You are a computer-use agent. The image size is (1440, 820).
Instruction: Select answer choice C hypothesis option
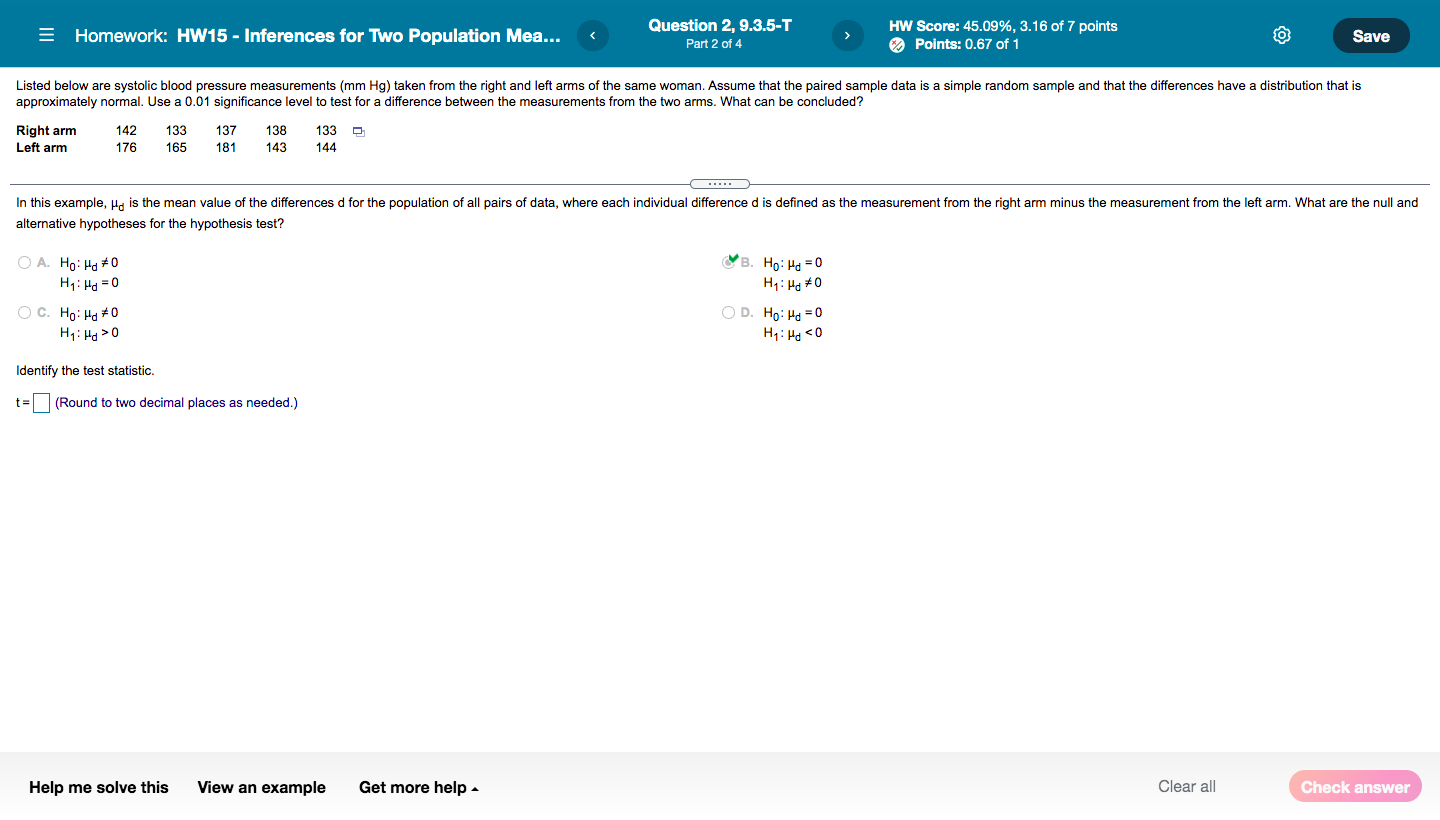click(x=23, y=312)
